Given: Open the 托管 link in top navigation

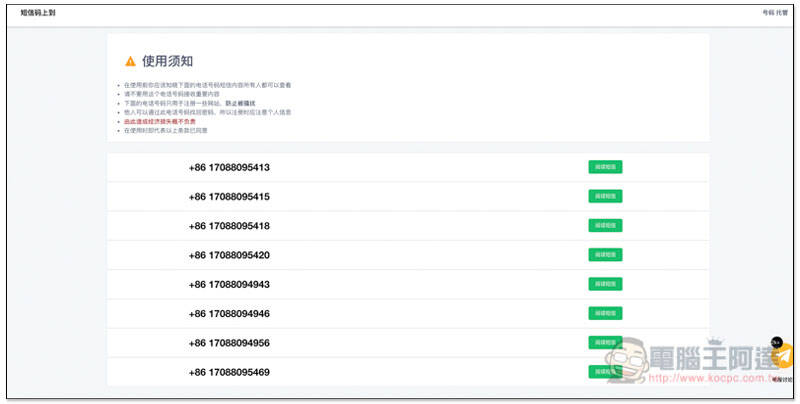Looking at the screenshot, I should 782,13.
